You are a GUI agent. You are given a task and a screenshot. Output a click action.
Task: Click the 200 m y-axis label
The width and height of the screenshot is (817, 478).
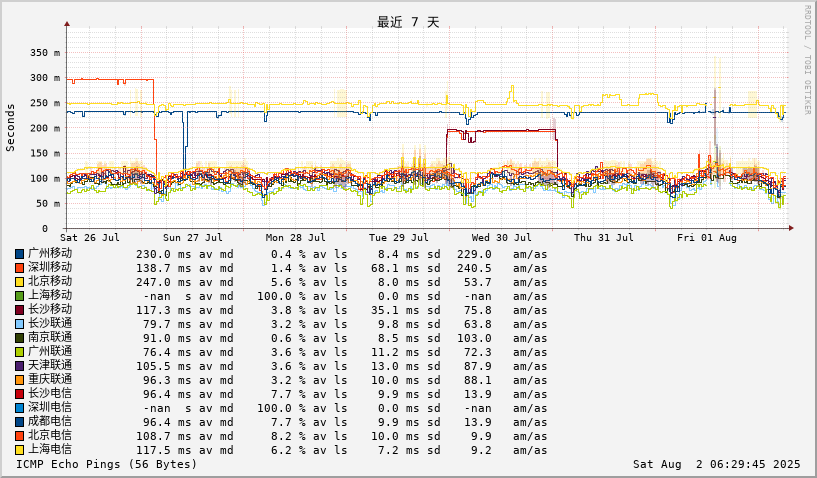[x=45, y=128]
